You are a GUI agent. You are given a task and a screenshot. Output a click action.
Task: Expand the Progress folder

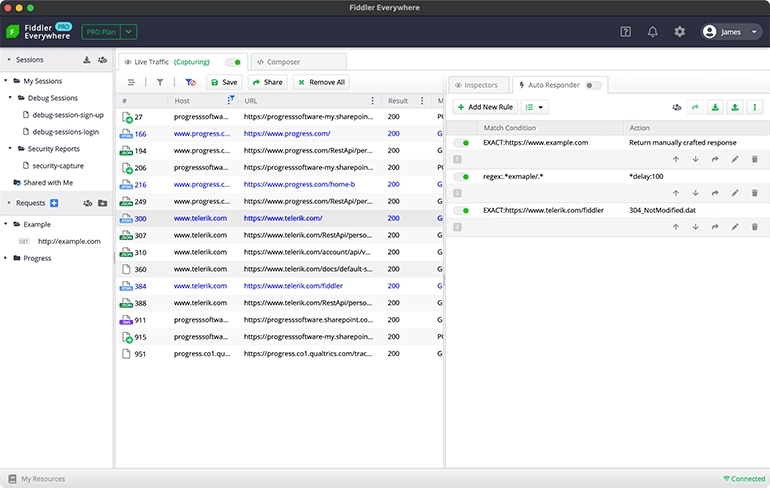pos(6,258)
